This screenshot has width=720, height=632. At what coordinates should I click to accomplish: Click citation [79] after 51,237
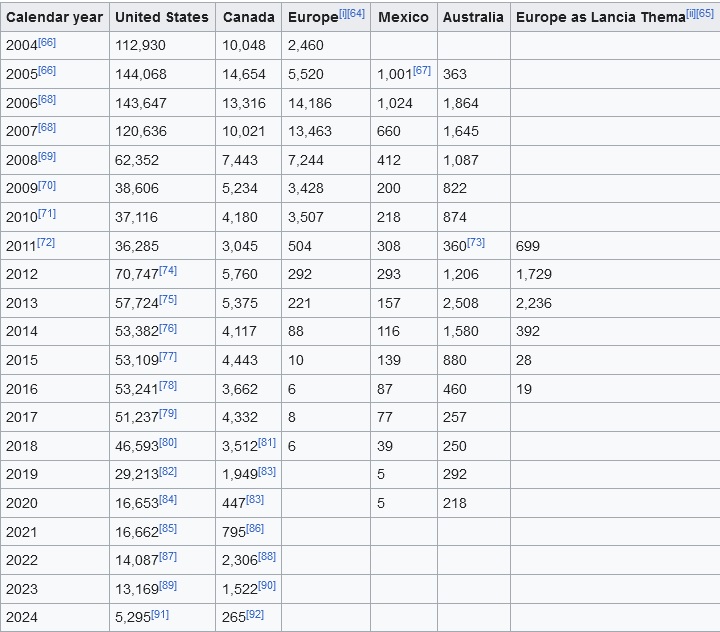pyautogui.click(x=168, y=413)
